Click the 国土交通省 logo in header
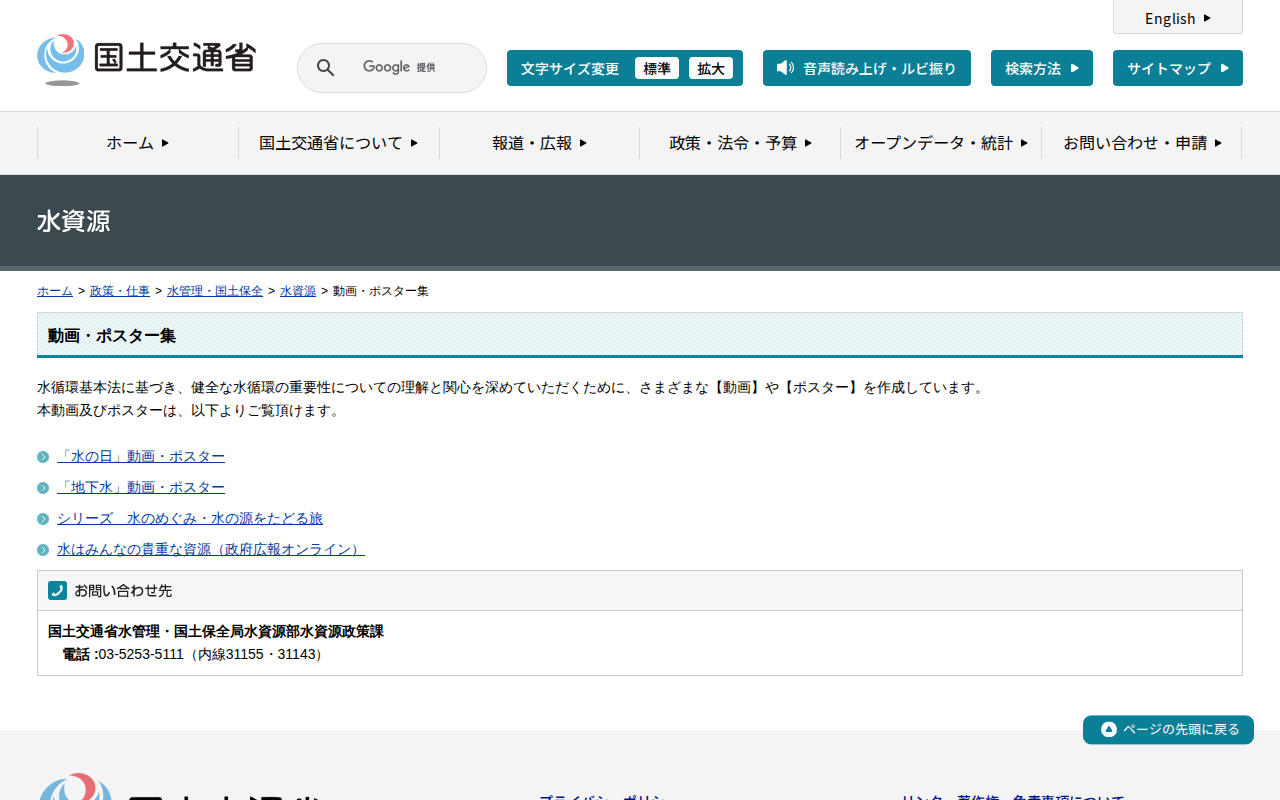This screenshot has width=1280, height=800. [x=146, y=59]
